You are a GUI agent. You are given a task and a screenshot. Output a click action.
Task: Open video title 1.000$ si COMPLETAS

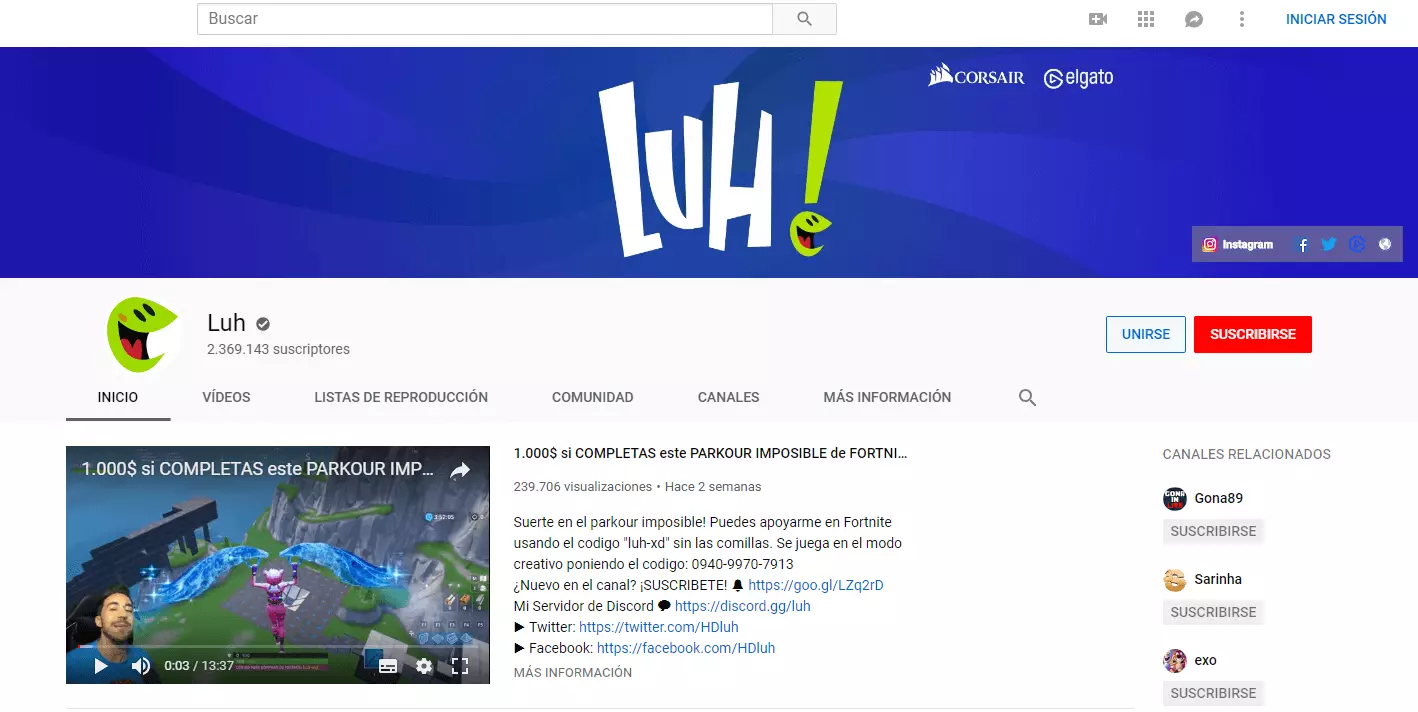(x=710, y=453)
